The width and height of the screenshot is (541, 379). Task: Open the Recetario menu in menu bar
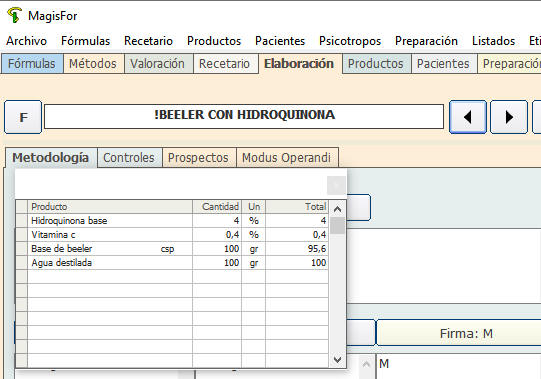148,41
